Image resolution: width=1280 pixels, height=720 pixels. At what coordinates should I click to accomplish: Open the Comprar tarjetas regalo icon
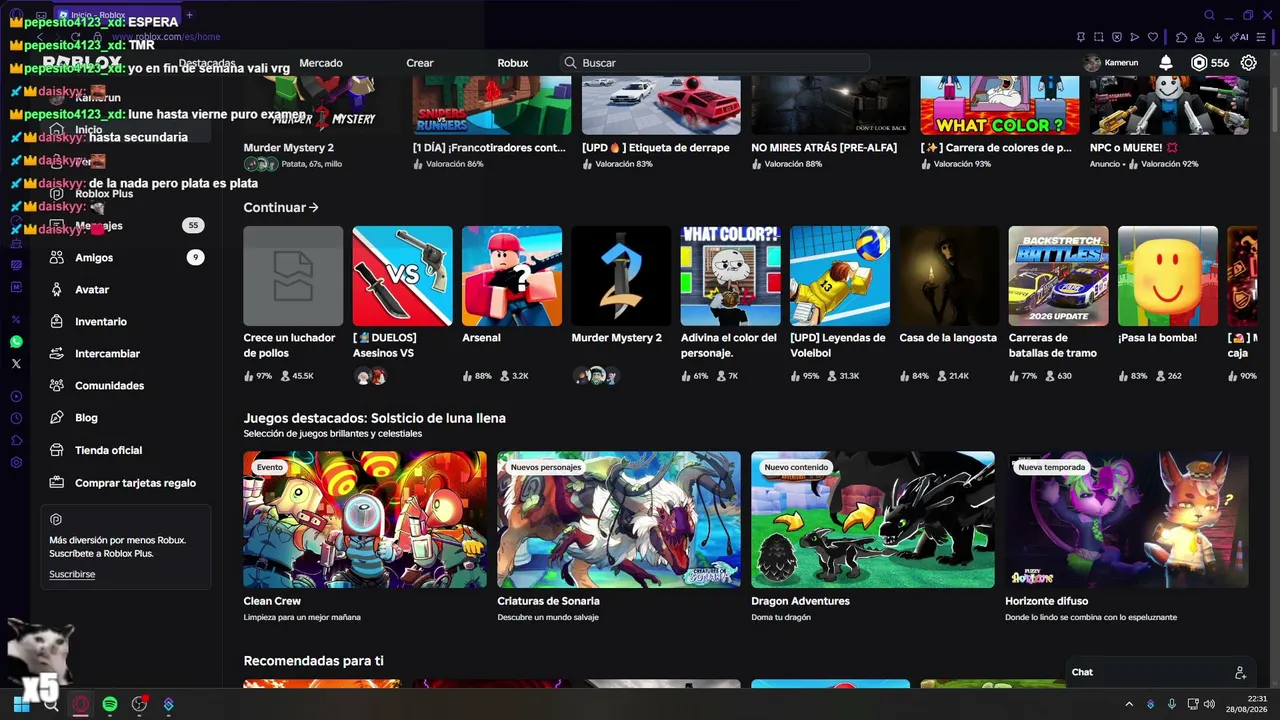(57, 482)
